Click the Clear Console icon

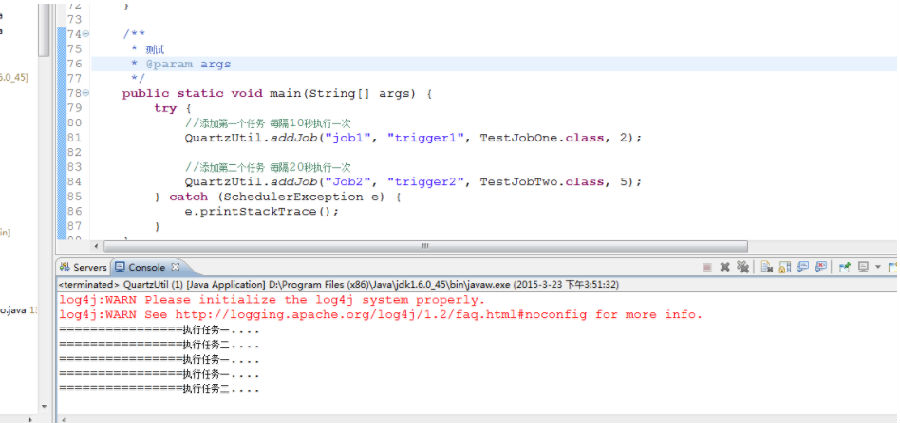(x=767, y=267)
